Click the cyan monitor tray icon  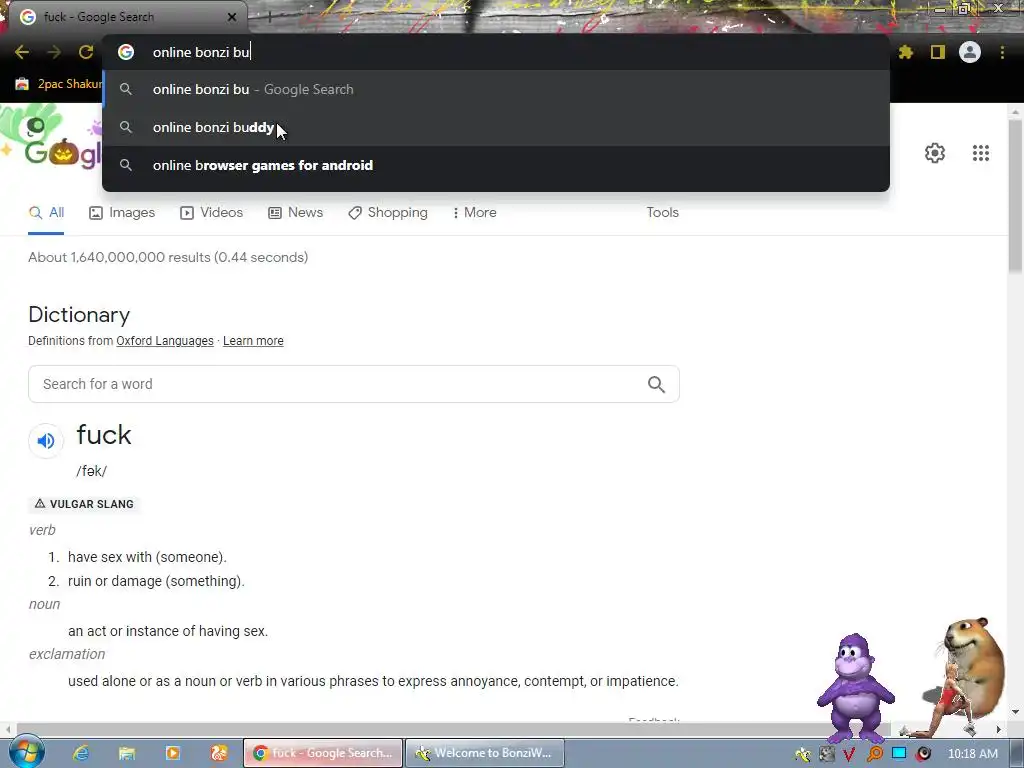(899, 754)
